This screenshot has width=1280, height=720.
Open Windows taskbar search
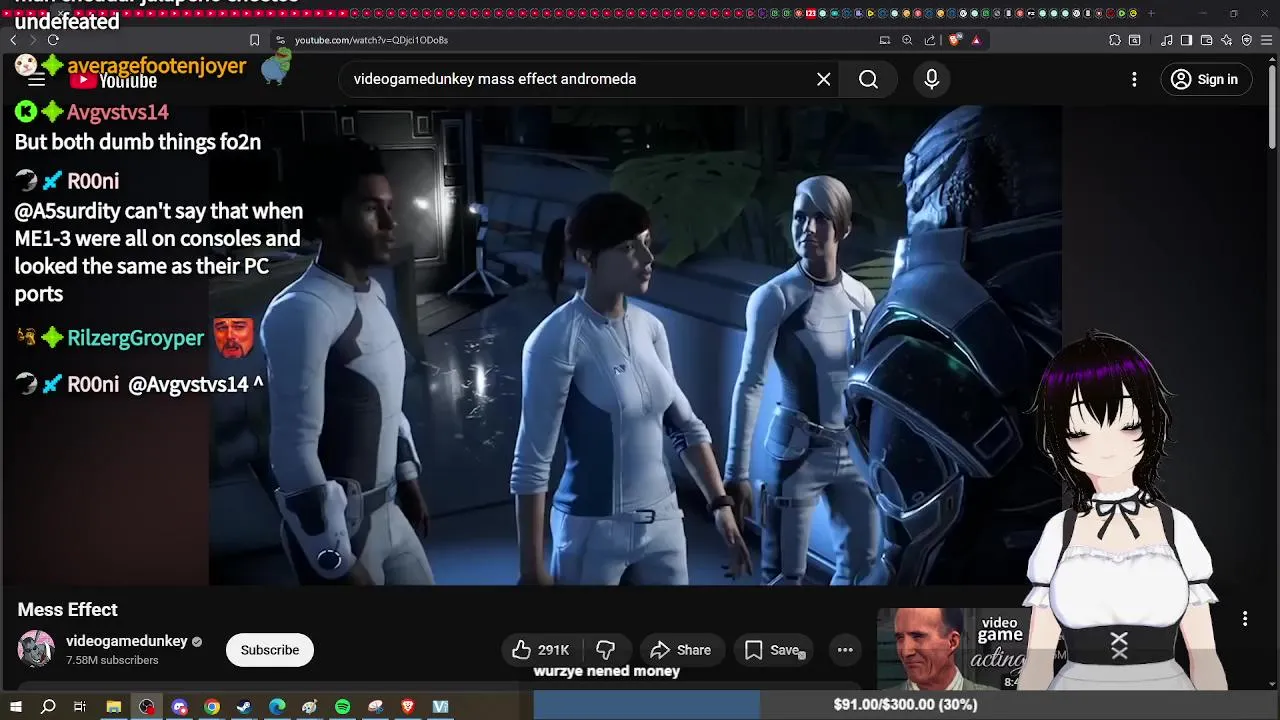coord(48,707)
